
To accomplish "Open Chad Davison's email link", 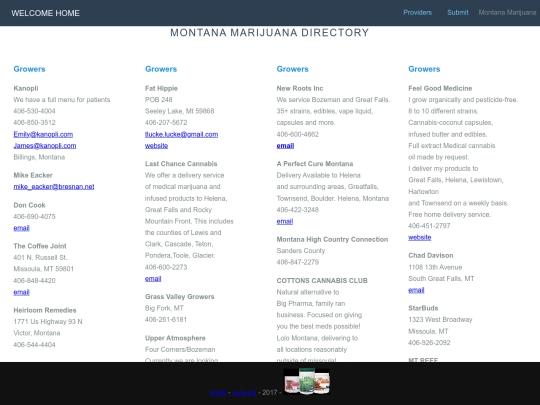I will 416,290.
